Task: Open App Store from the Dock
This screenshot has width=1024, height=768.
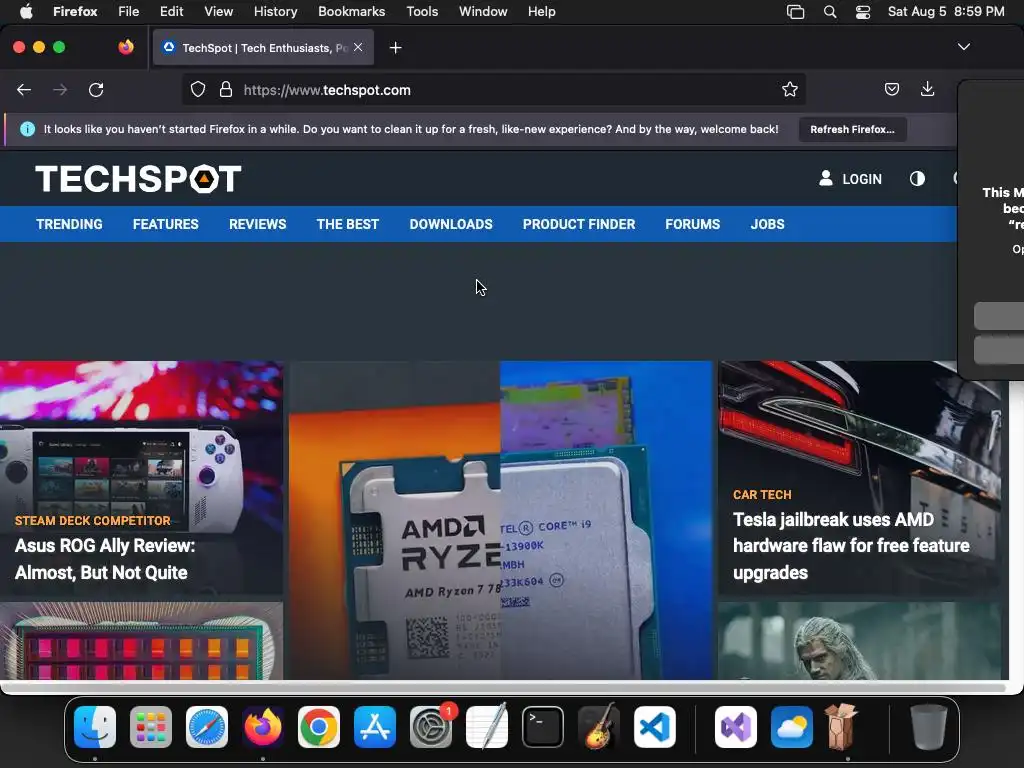Action: pos(375,727)
